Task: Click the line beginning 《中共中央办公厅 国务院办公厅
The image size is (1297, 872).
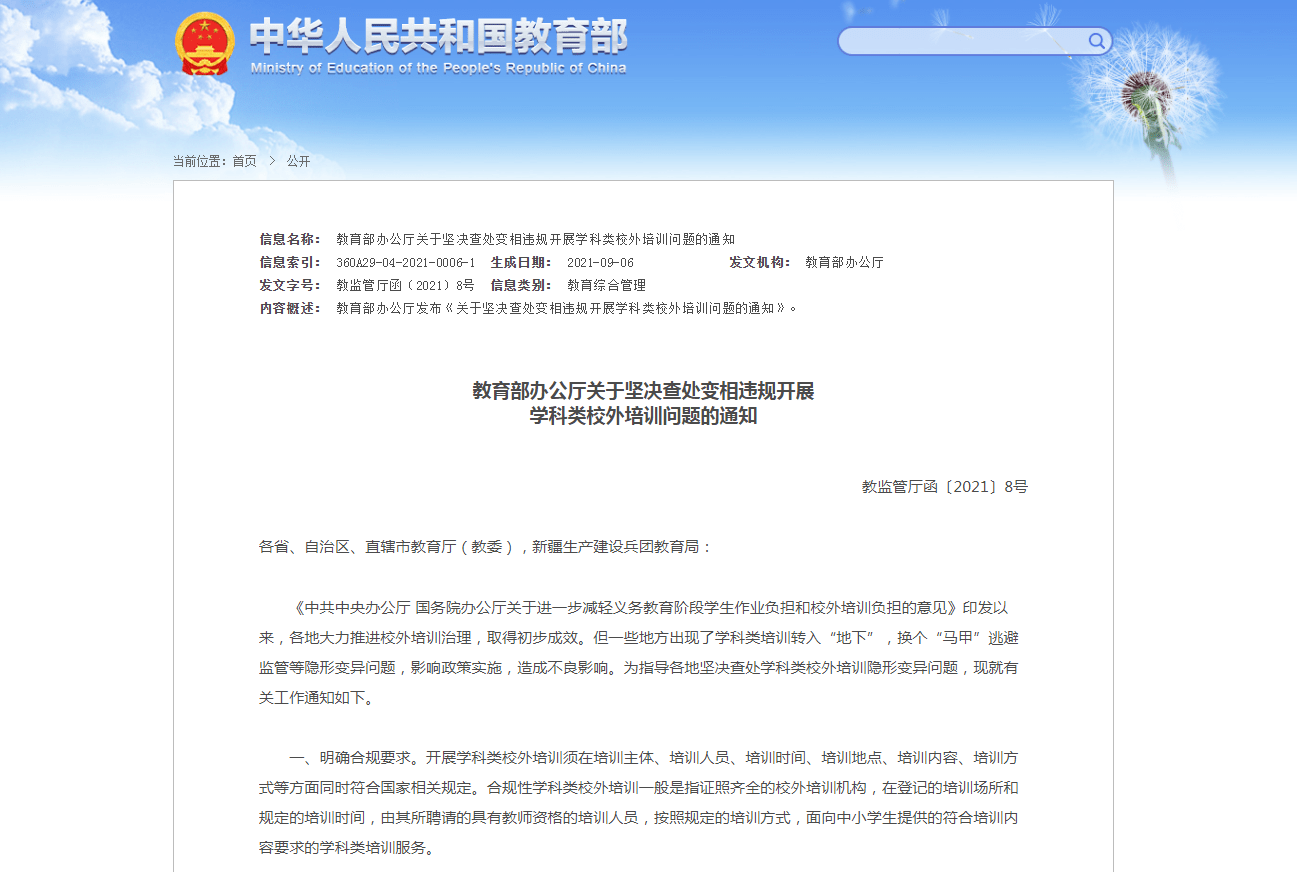Action: point(649,607)
